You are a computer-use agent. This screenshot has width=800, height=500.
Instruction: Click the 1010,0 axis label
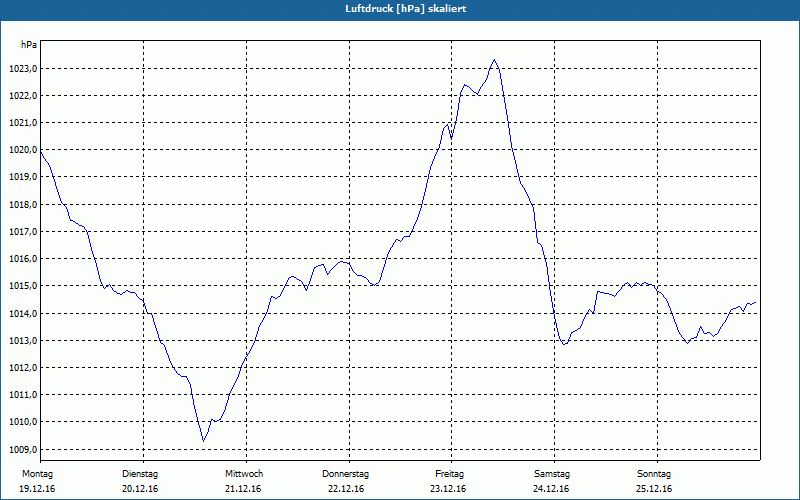(22, 421)
